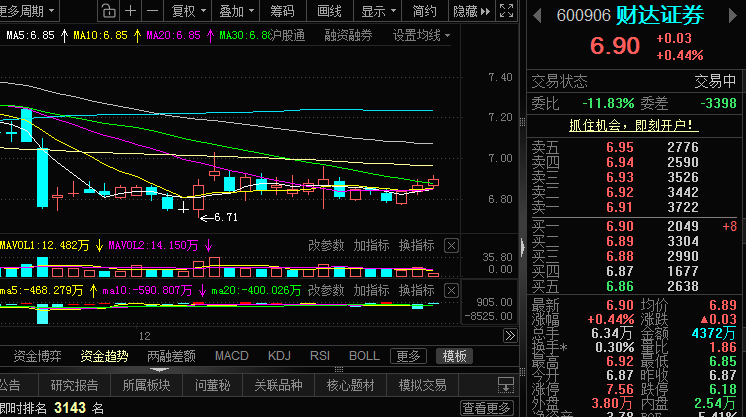
Task: Expand the 多周期 period dropdown
Action: click(x=28, y=11)
